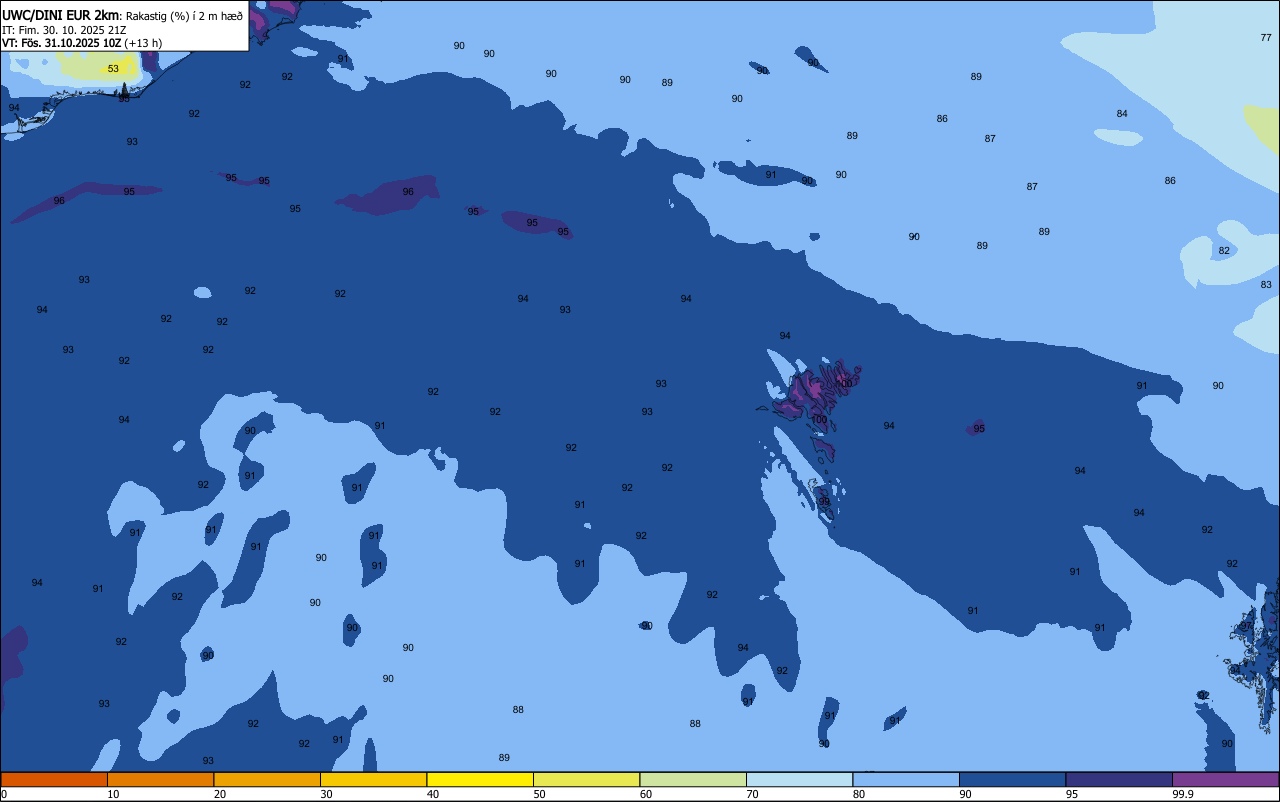Click the (+13 h) forecast offset text

143,43
